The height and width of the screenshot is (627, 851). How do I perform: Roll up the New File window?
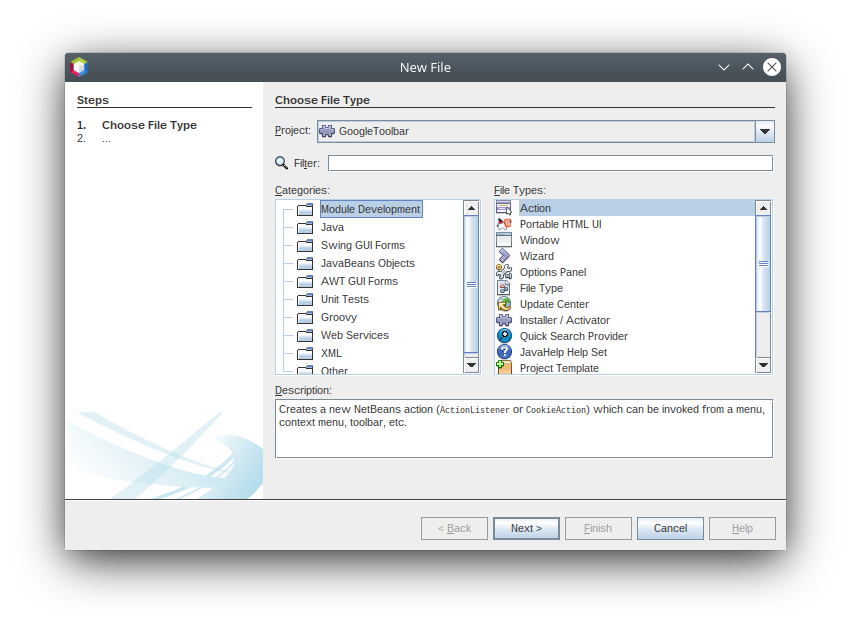coord(724,67)
